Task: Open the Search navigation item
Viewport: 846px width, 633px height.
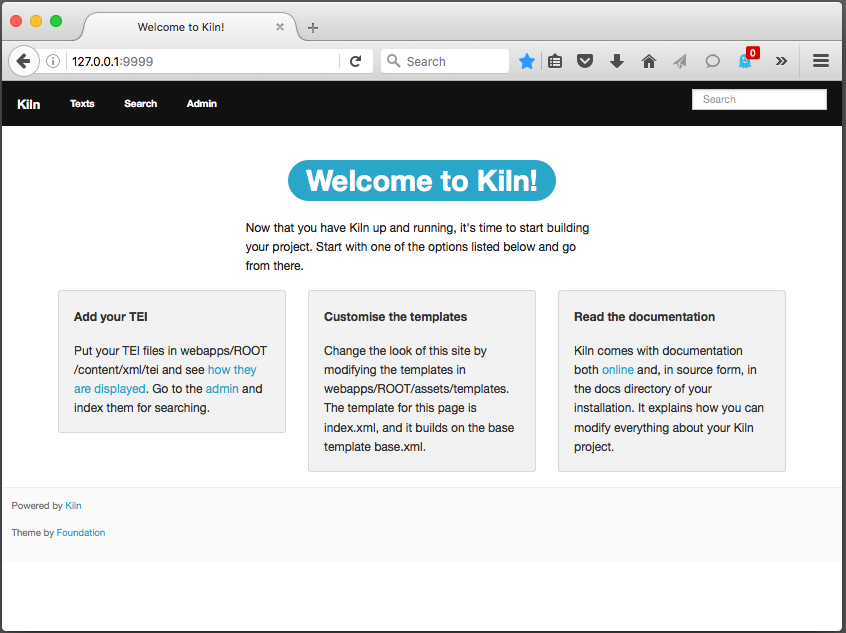Action: click(140, 104)
